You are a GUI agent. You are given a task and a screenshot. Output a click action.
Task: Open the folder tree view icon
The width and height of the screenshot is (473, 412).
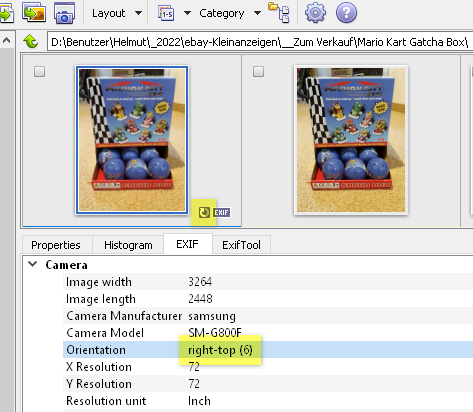pos(279,12)
